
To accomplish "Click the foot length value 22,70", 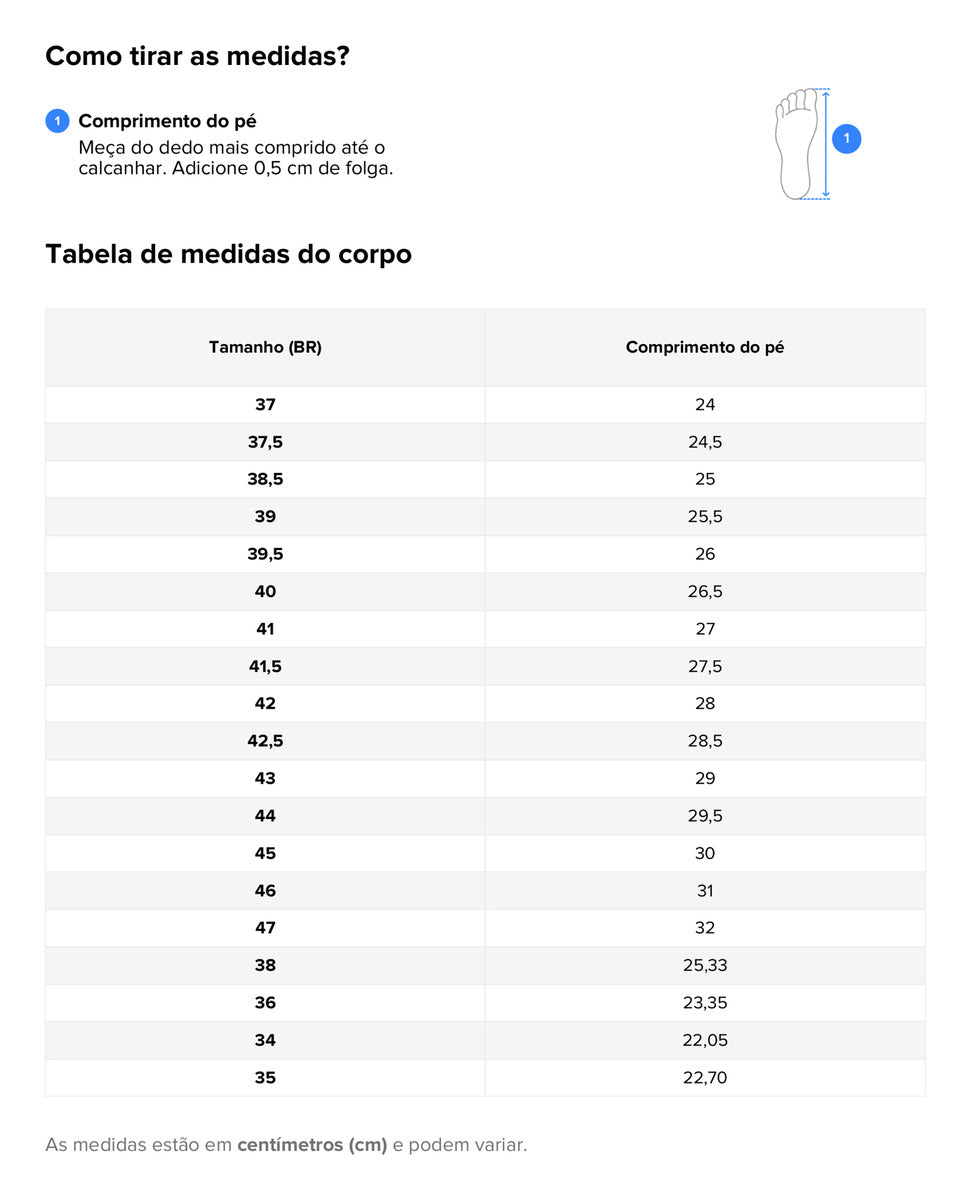I will (x=705, y=1078).
